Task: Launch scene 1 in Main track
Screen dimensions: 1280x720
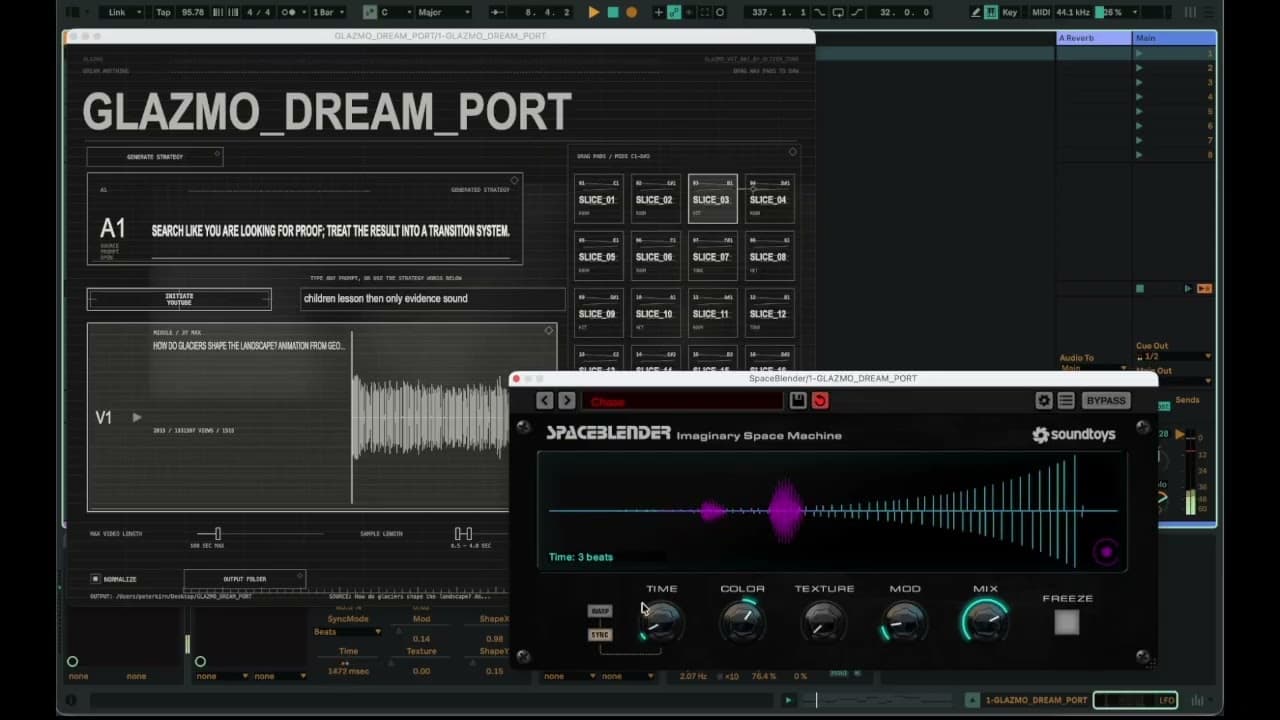Action: tap(1138, 53)
